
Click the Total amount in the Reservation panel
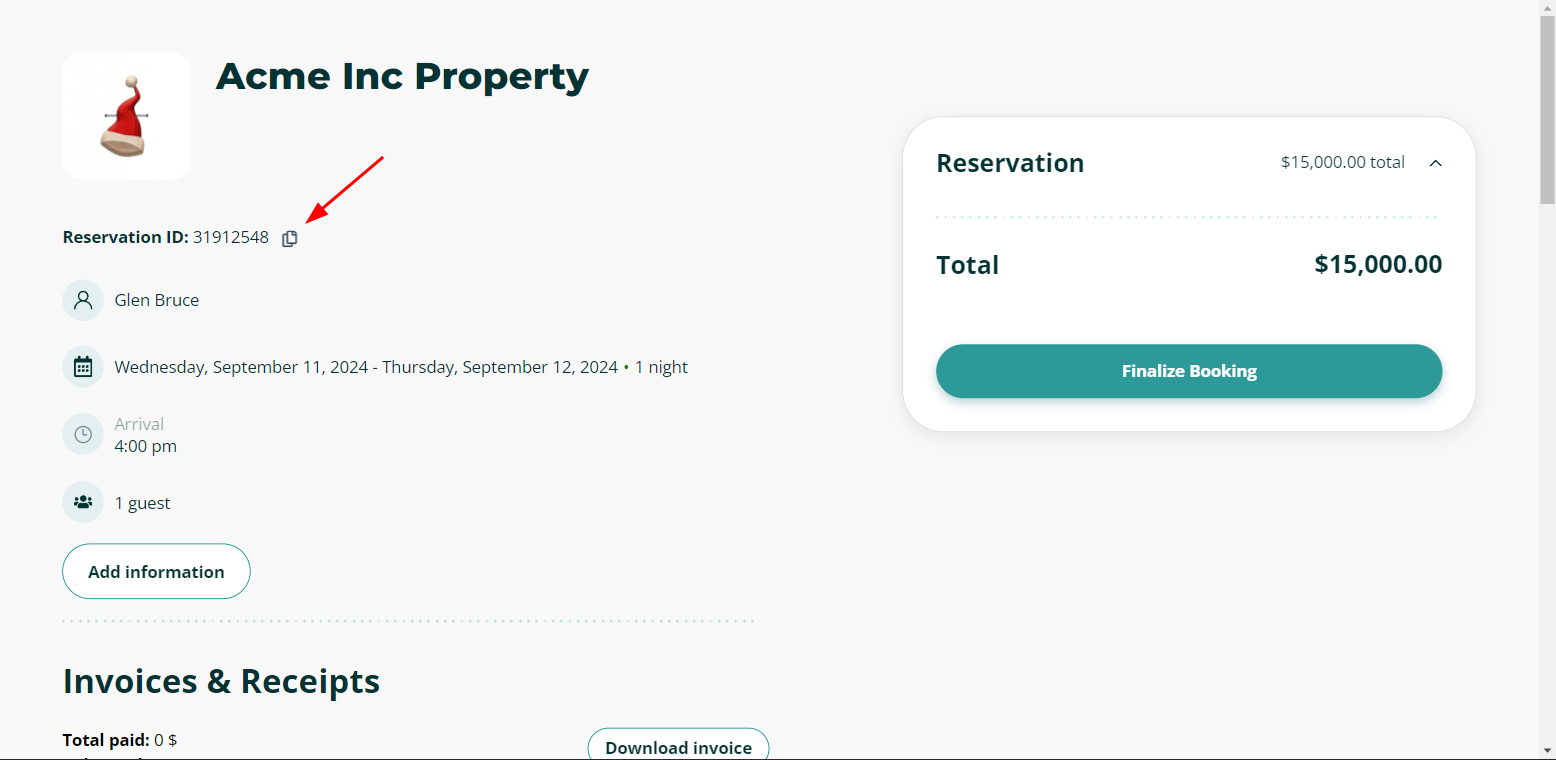point(1377,264)
